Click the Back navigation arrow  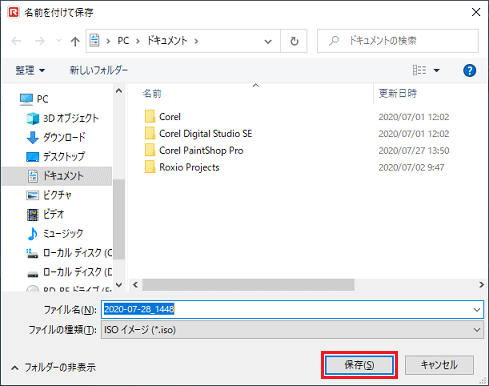coord(16,41)
